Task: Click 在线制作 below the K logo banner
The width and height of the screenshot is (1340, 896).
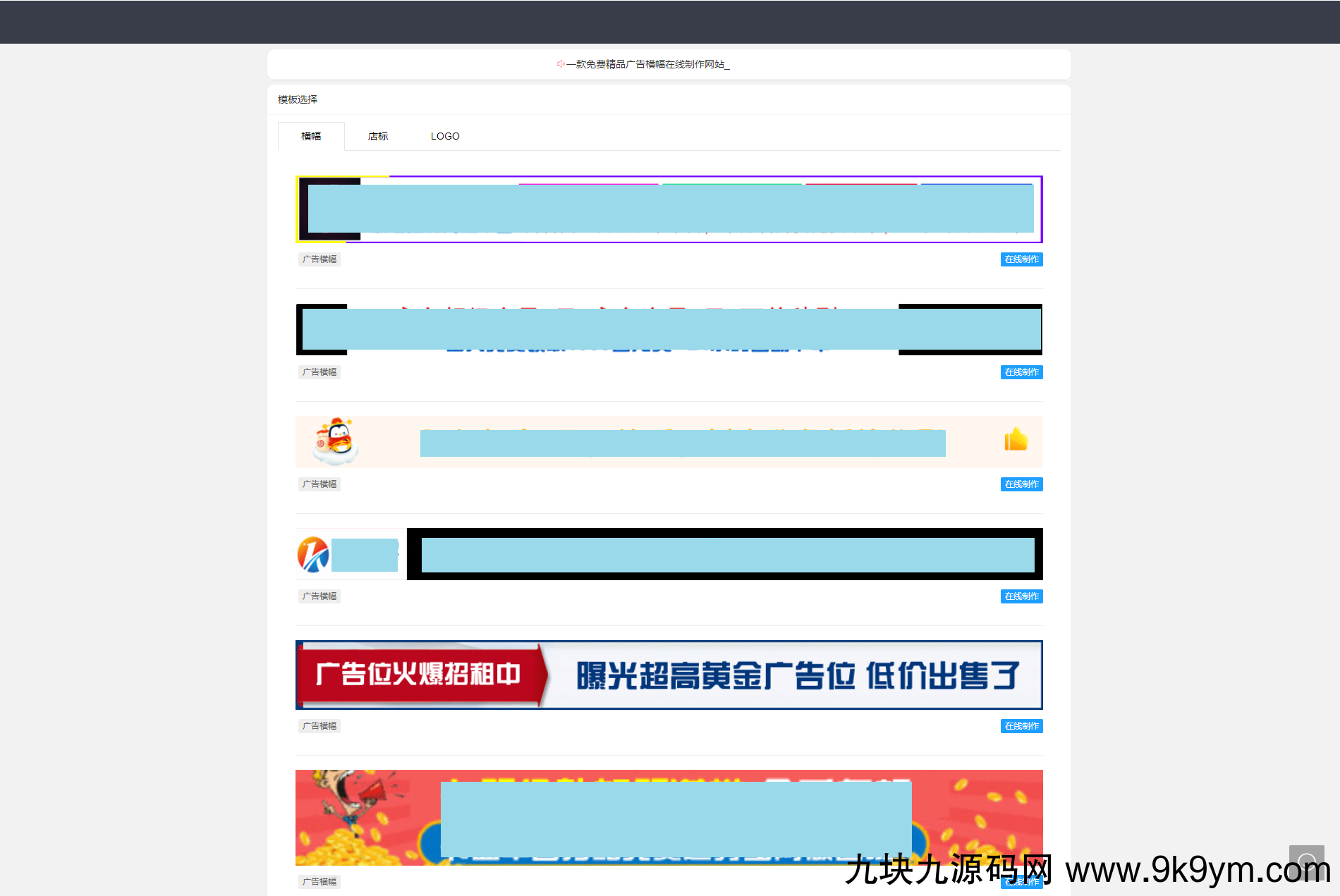Action: pyautogui.click(x=1021, y=596)
